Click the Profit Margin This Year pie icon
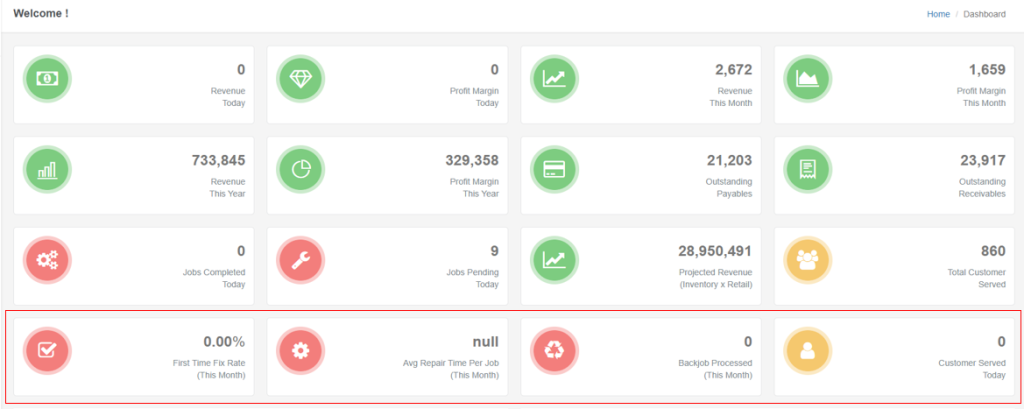Screen dimensions: 1024x409 [x=301, y=169]
